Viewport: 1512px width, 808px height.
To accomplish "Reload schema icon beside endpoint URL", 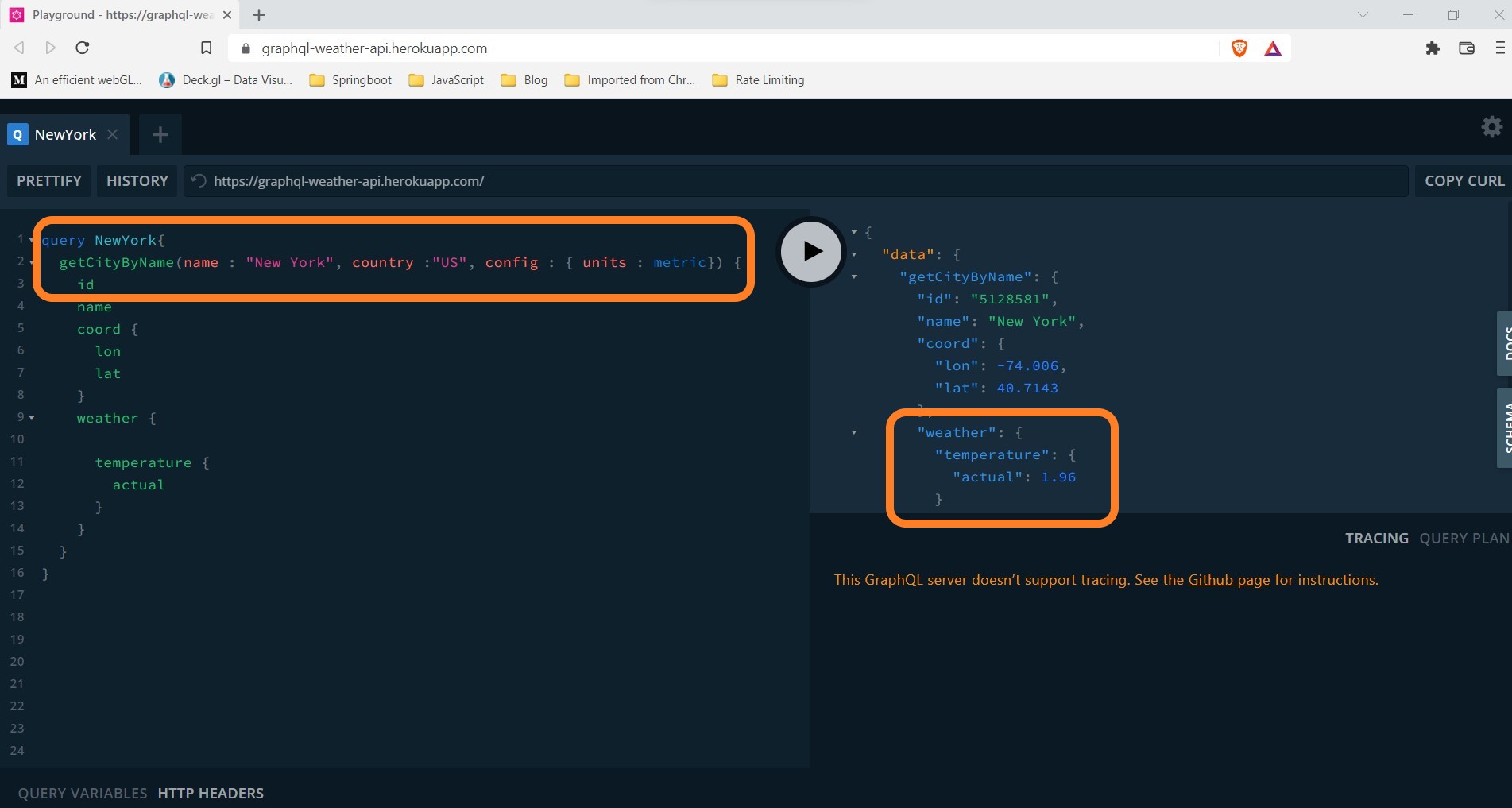I will [199, 181].
